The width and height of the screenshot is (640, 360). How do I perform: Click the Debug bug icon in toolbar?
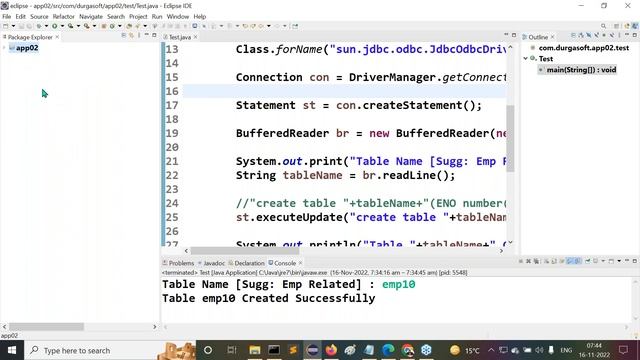(x=39, y=26)
